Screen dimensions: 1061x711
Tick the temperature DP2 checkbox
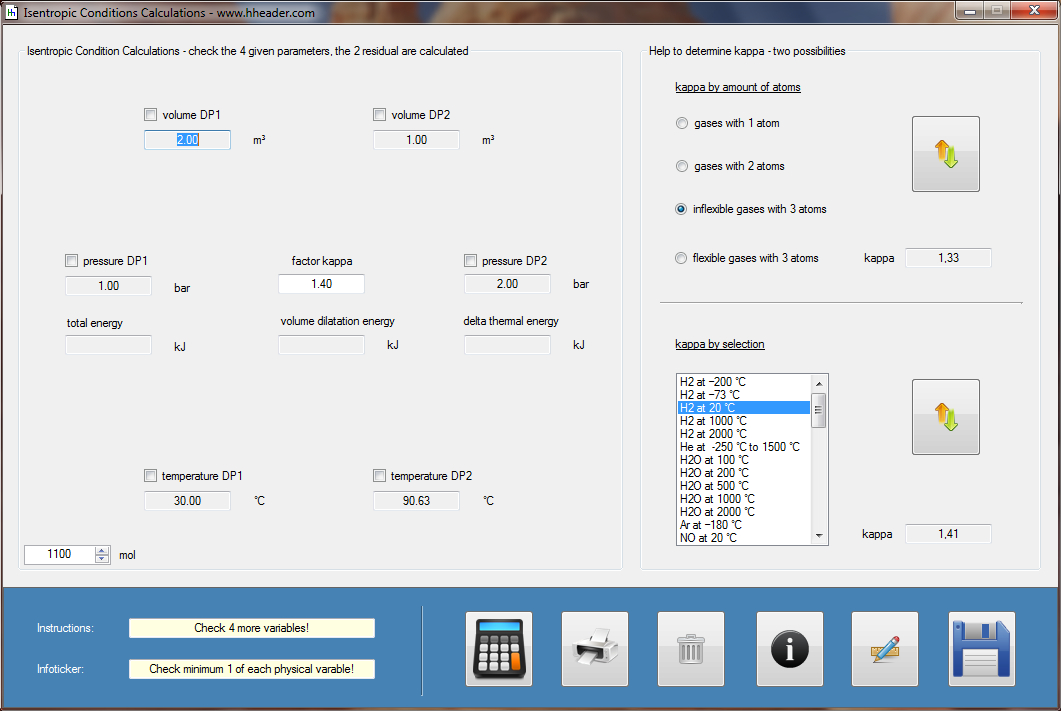coord(380,476)
